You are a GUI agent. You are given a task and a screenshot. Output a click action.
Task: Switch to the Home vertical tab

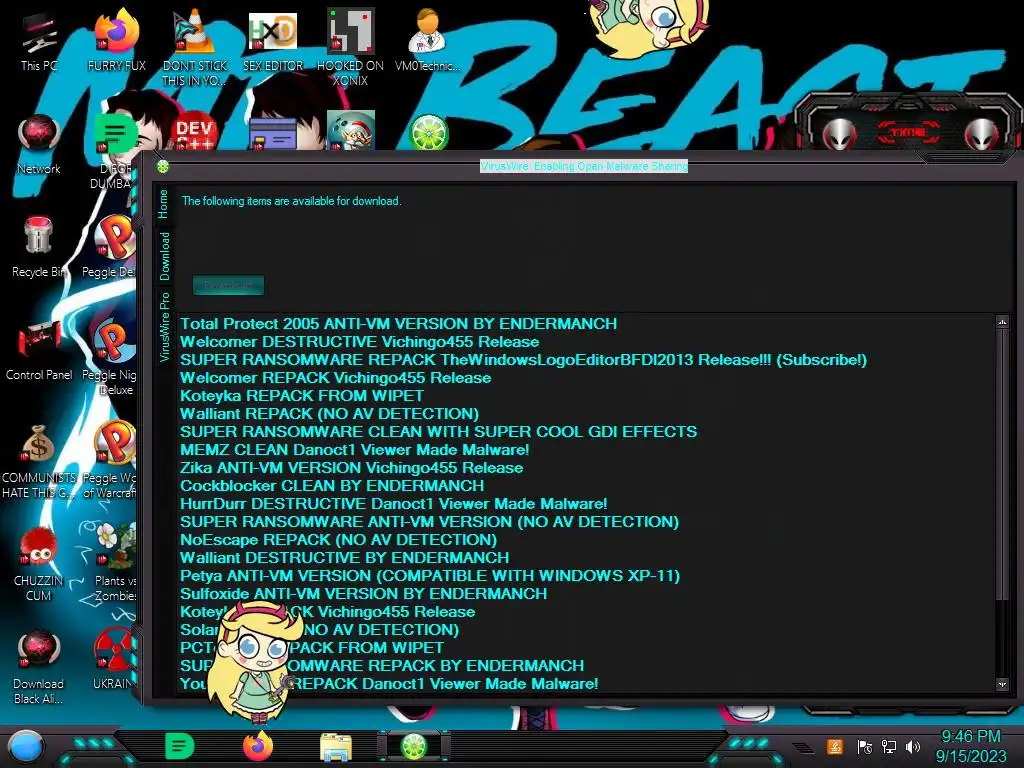[163, 204]
